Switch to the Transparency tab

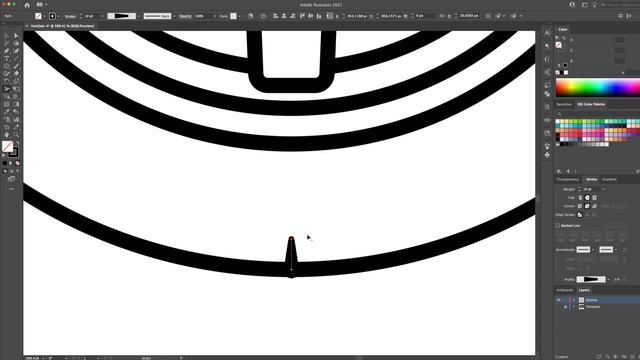tap(568, 179)
